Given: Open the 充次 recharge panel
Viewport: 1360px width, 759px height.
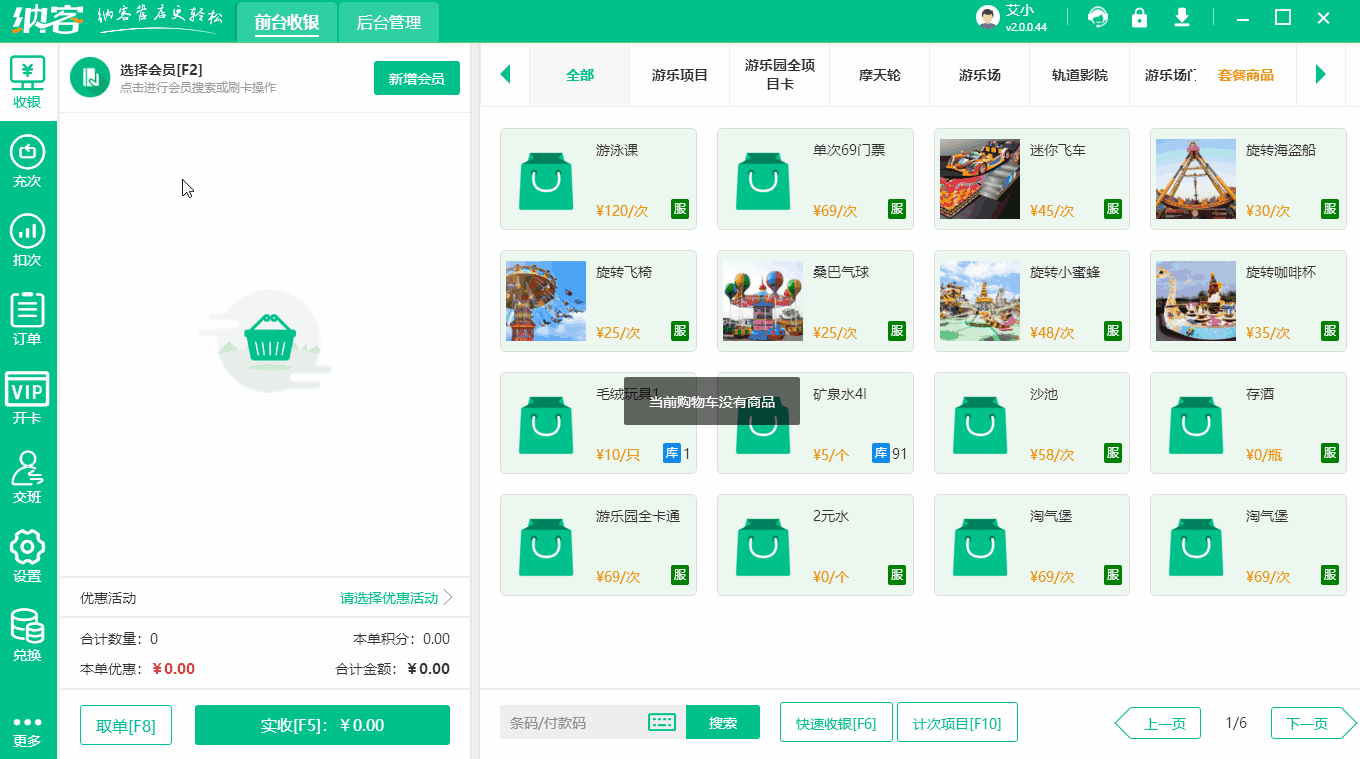Looking at the screenshot, I should 27,160.
